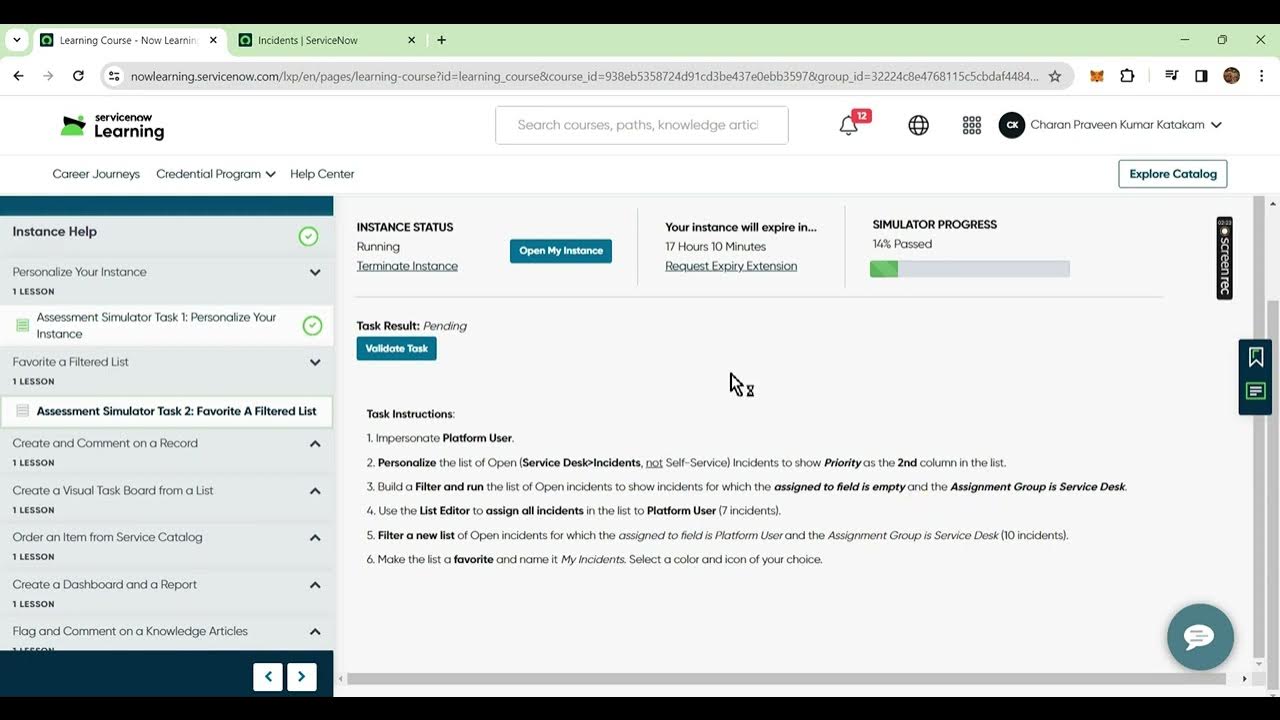Click the ServiceNow Learning logo
The width and height of the screenshot is (1280, 720).
112,126
